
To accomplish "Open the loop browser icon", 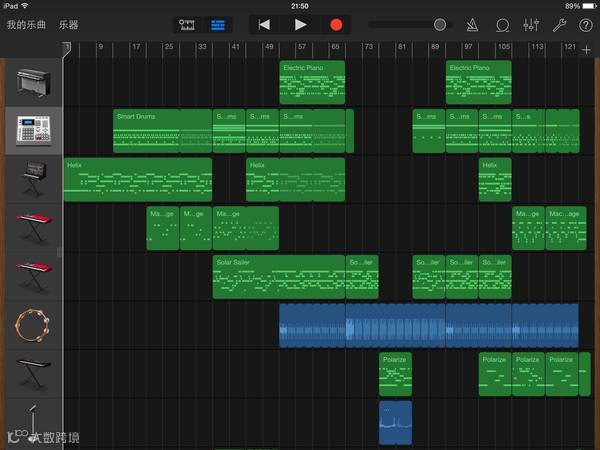I will click(x=502, y=25).
